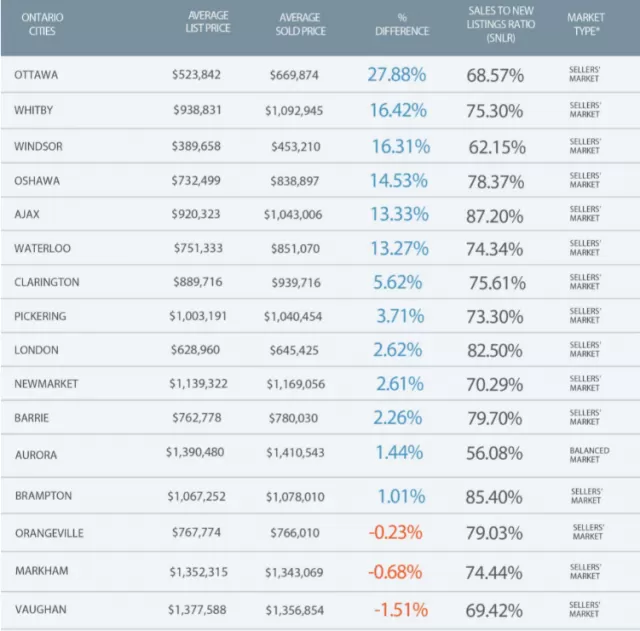This screenshot has height=631, width=640.
Task: Select the % Difference column header
Action: pos(402,24)
